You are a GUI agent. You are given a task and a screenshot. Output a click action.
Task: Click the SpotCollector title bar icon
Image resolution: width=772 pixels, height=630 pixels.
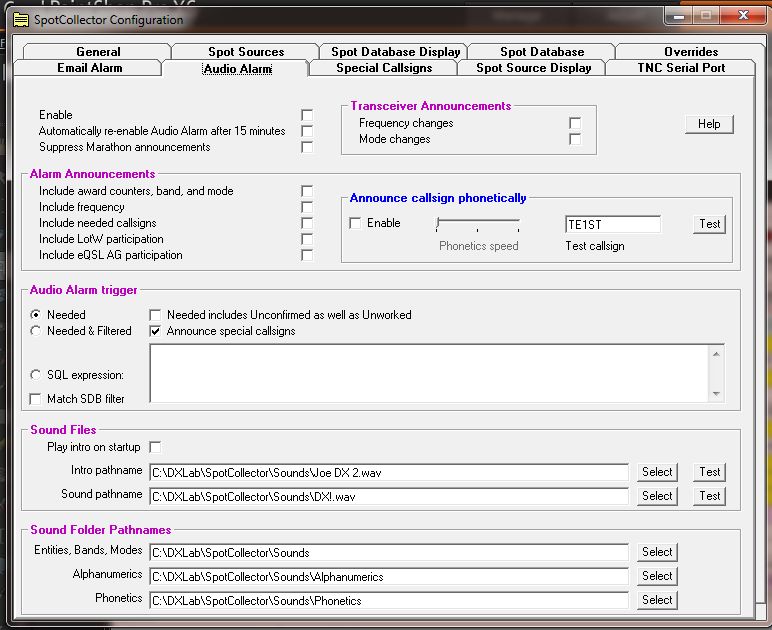tap(20, 19)
